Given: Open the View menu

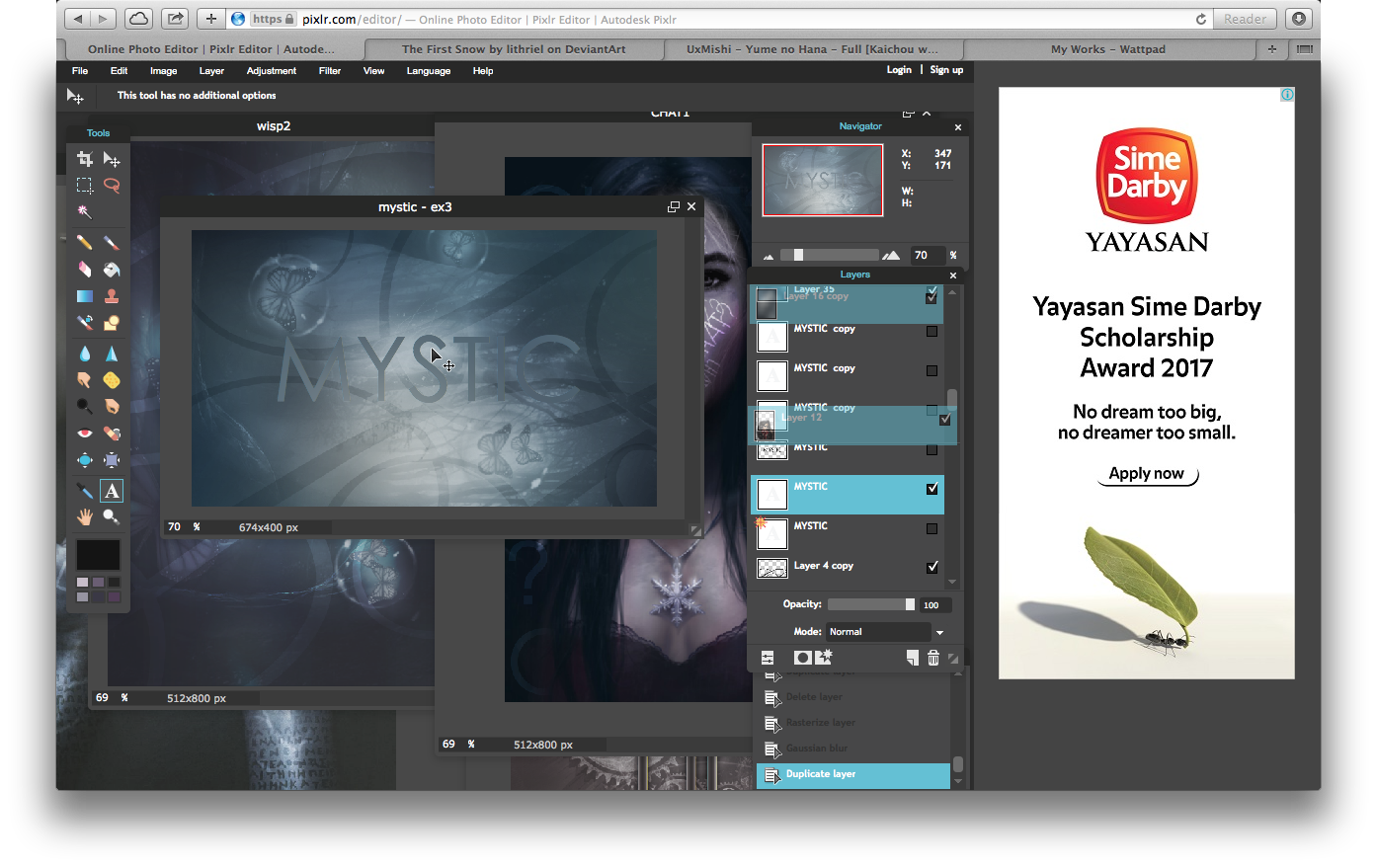Looking at the screenshot, I should pyautogui.click(x=373, y=71).
